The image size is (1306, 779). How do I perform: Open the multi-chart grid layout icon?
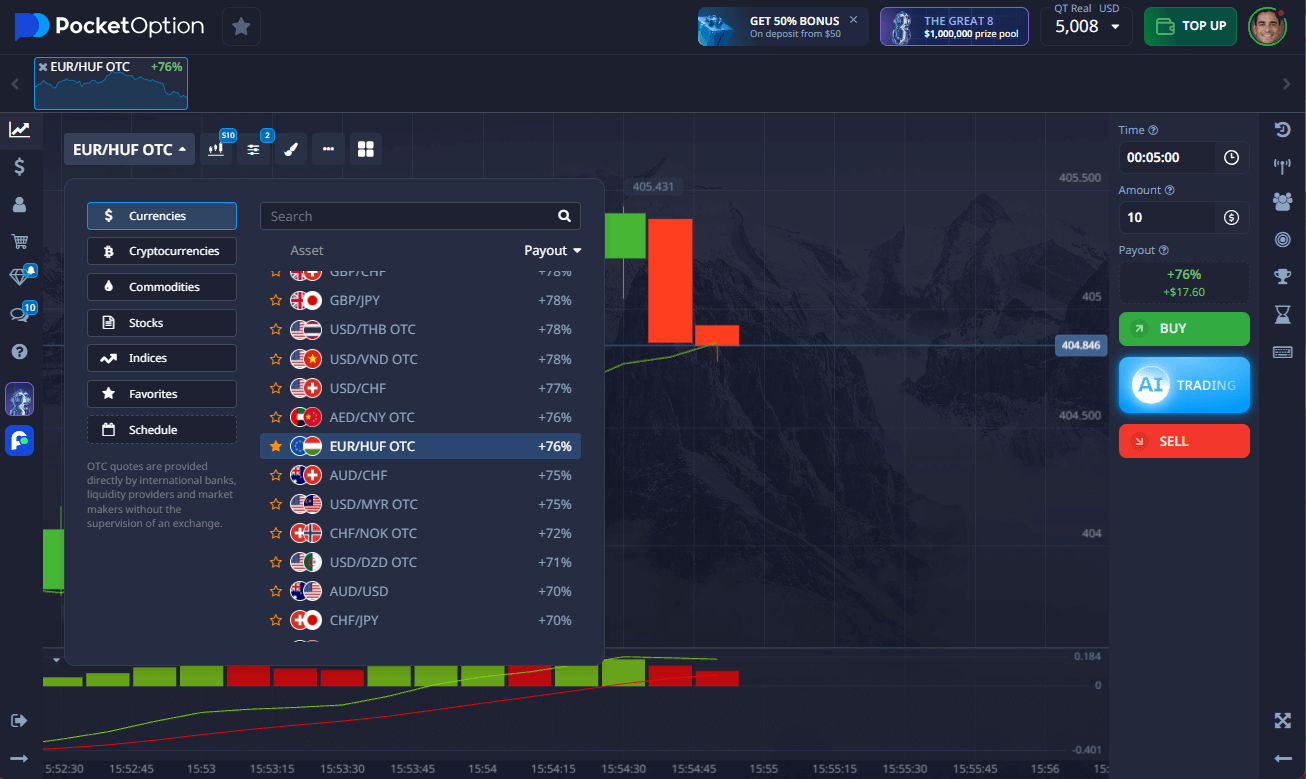pyautogui.click(x=365, y=150)
